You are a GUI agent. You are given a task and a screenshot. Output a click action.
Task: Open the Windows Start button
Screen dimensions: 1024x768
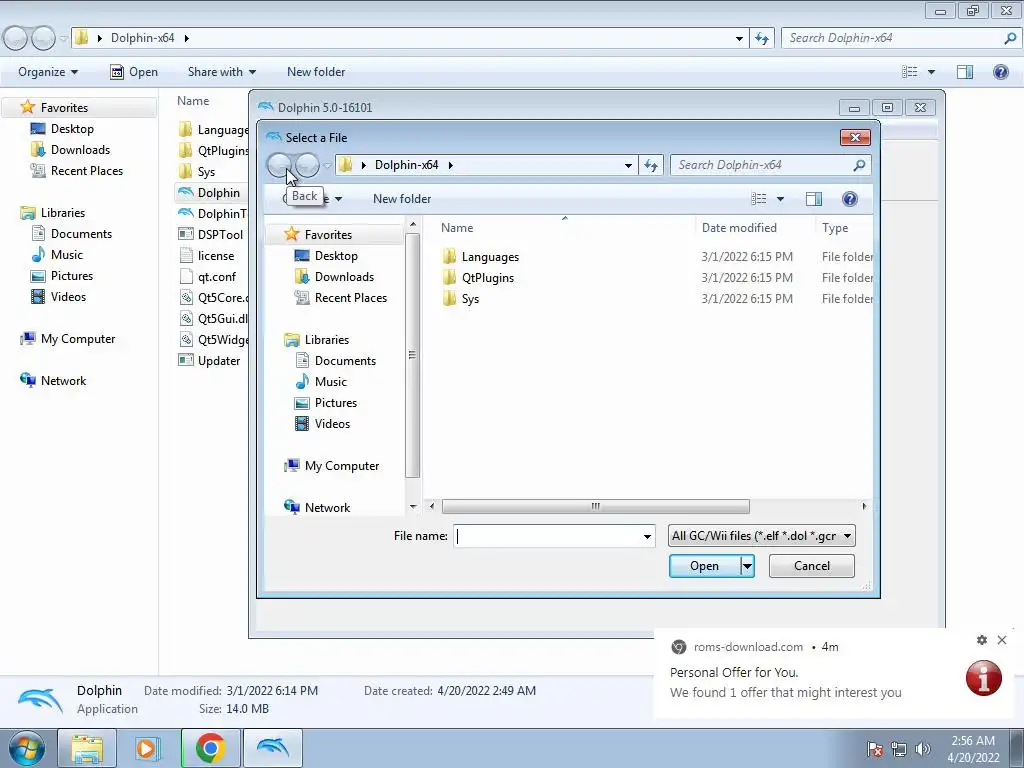click(x=26, y=748)
